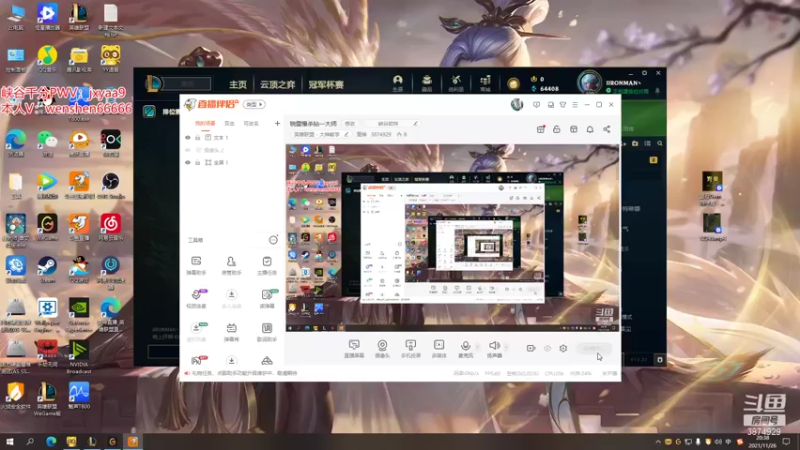
Task: Click Windows Start button
Action: tap(10, 442)
